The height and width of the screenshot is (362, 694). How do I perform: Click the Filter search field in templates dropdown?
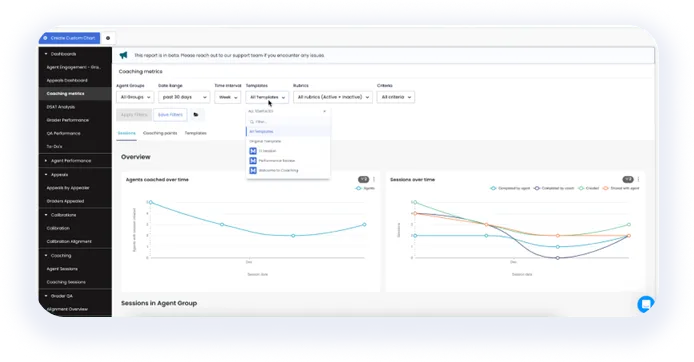pyautogui.click(x=288, y=122)
